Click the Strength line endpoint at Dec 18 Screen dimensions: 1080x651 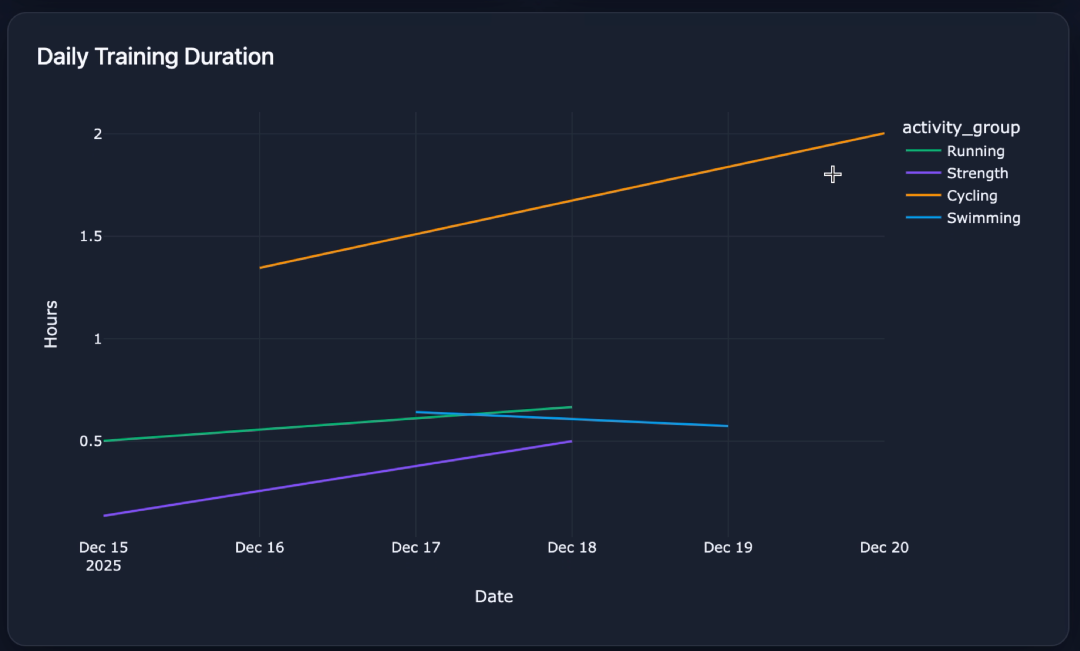[x=571, y=441]
